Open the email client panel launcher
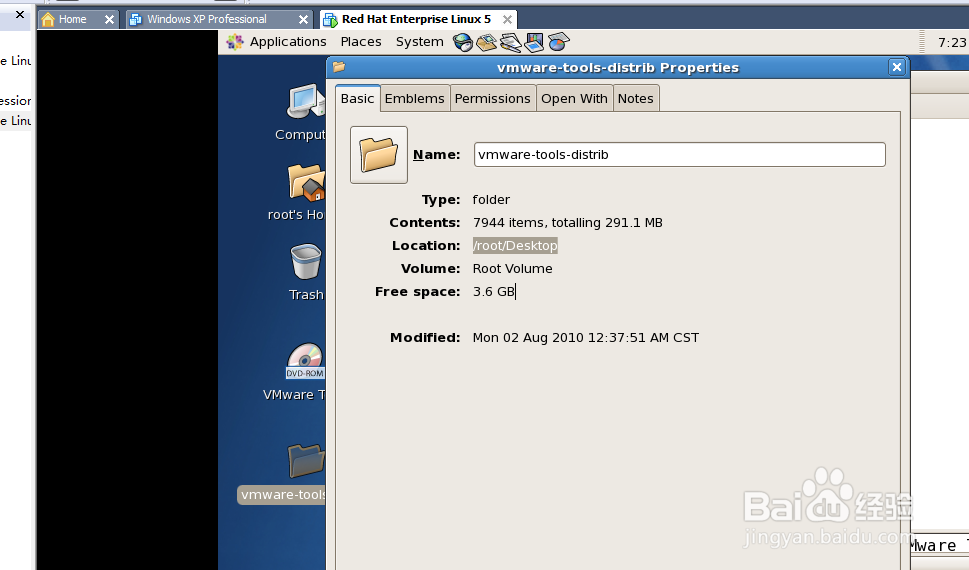 click(486, 42)
